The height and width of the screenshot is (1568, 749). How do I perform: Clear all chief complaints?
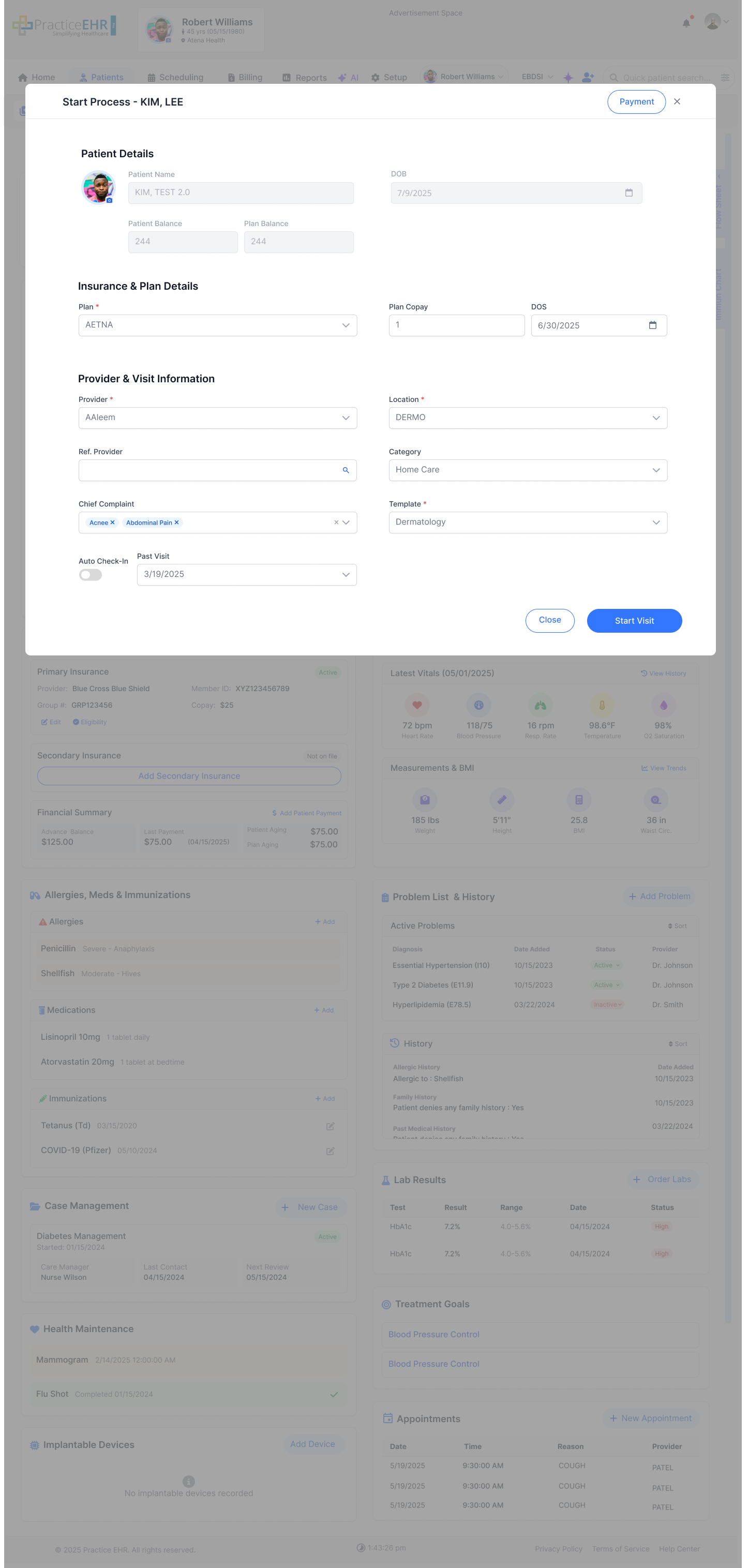(336, 522)
